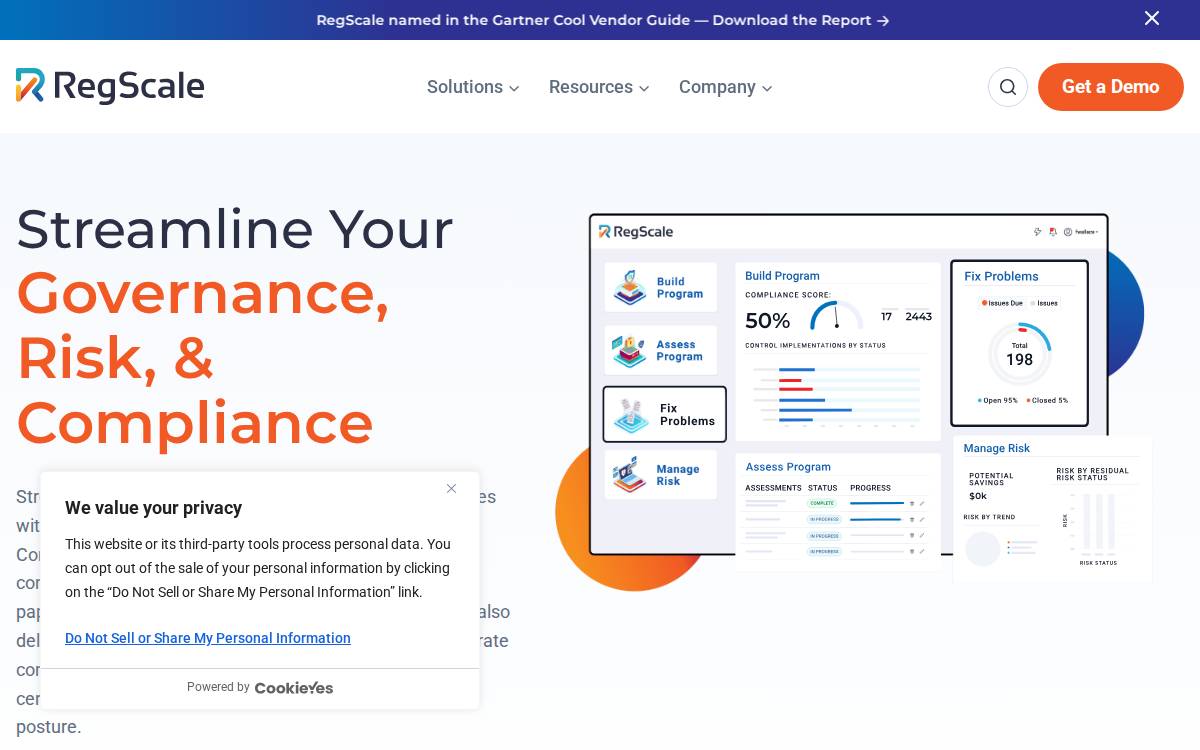This screenshot has width=1200, height=750.
Task: Click the 50% compliance score text
Action: (768, 321)
